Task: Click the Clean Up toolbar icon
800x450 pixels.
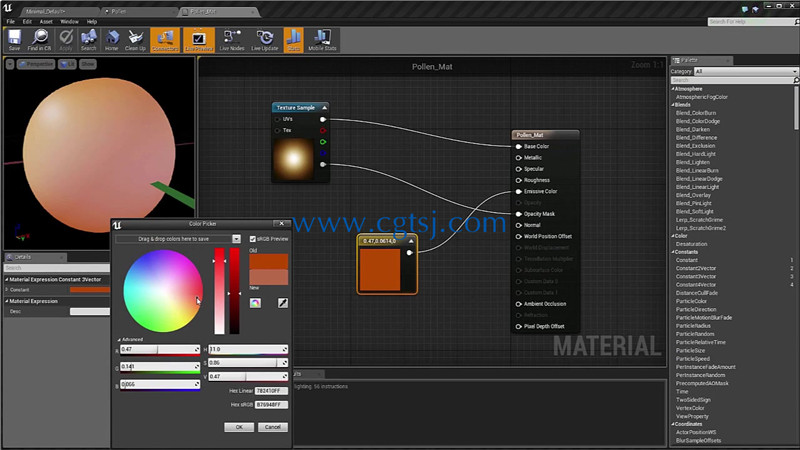Action: (x=135, y=40)
